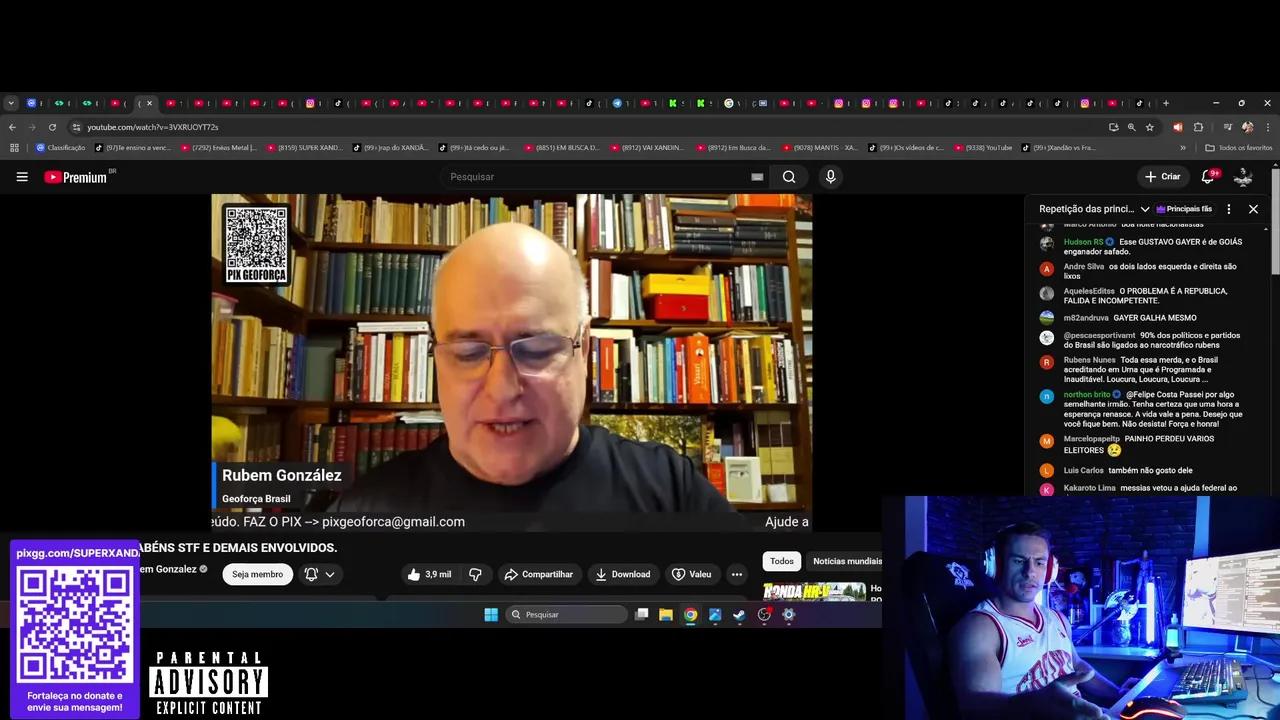Viewport: 1280px width, 720px height.
Task: Click the 'Criar' create button
Action: [1163, 177]
